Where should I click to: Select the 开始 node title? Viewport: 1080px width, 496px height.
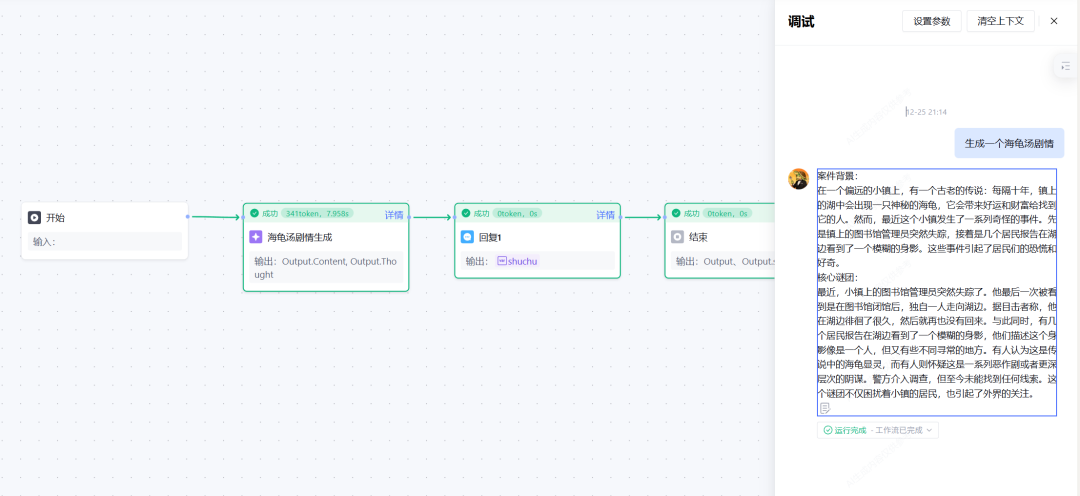[55, 218]
